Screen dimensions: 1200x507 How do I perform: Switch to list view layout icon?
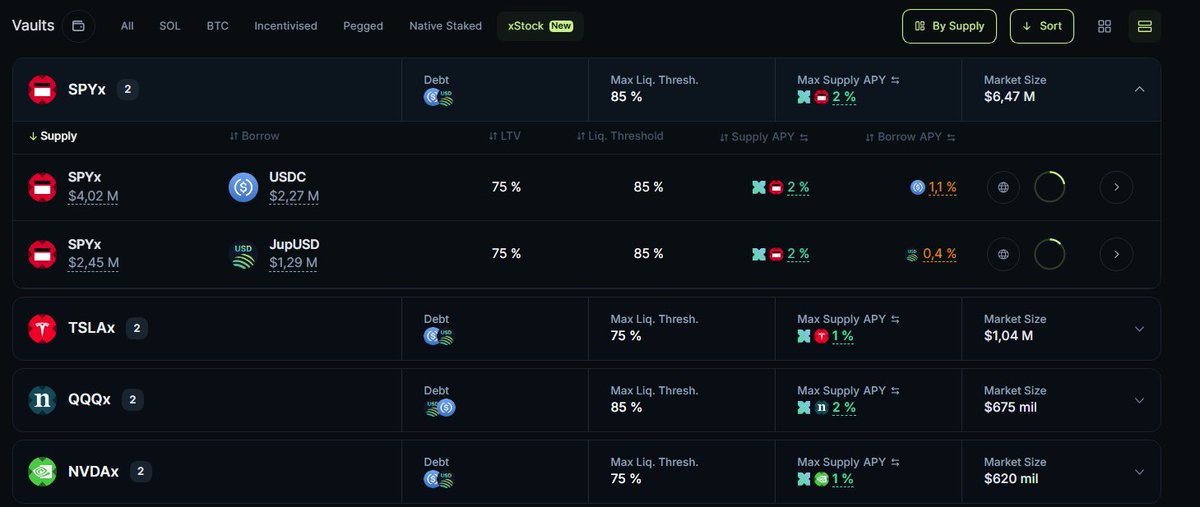[x=1145, y=26]
